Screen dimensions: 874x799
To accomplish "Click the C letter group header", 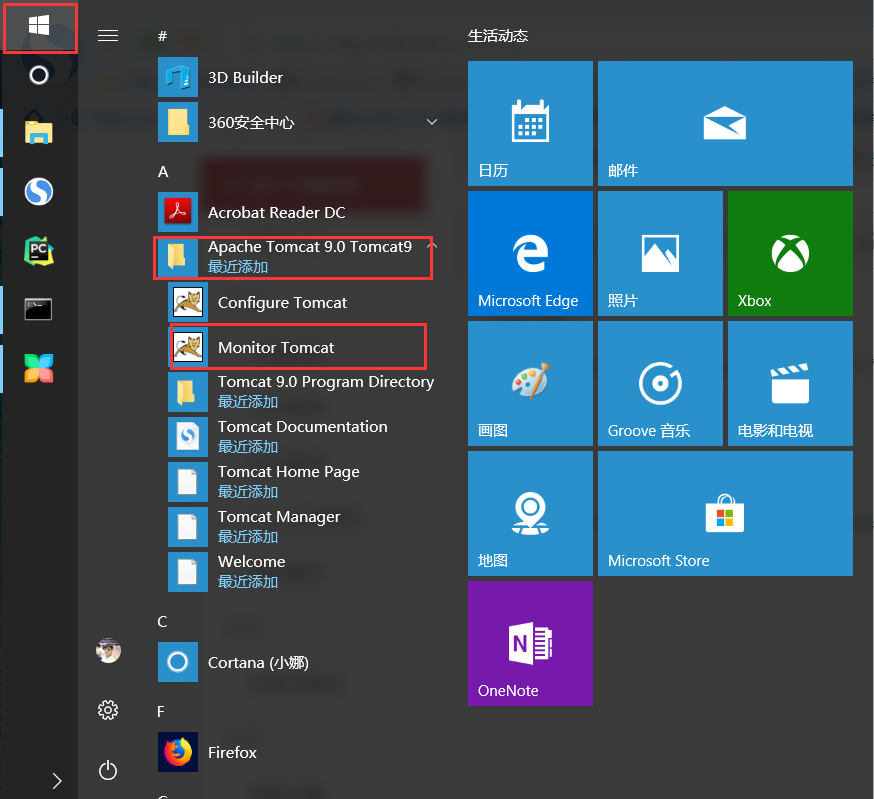I will 162,621.
